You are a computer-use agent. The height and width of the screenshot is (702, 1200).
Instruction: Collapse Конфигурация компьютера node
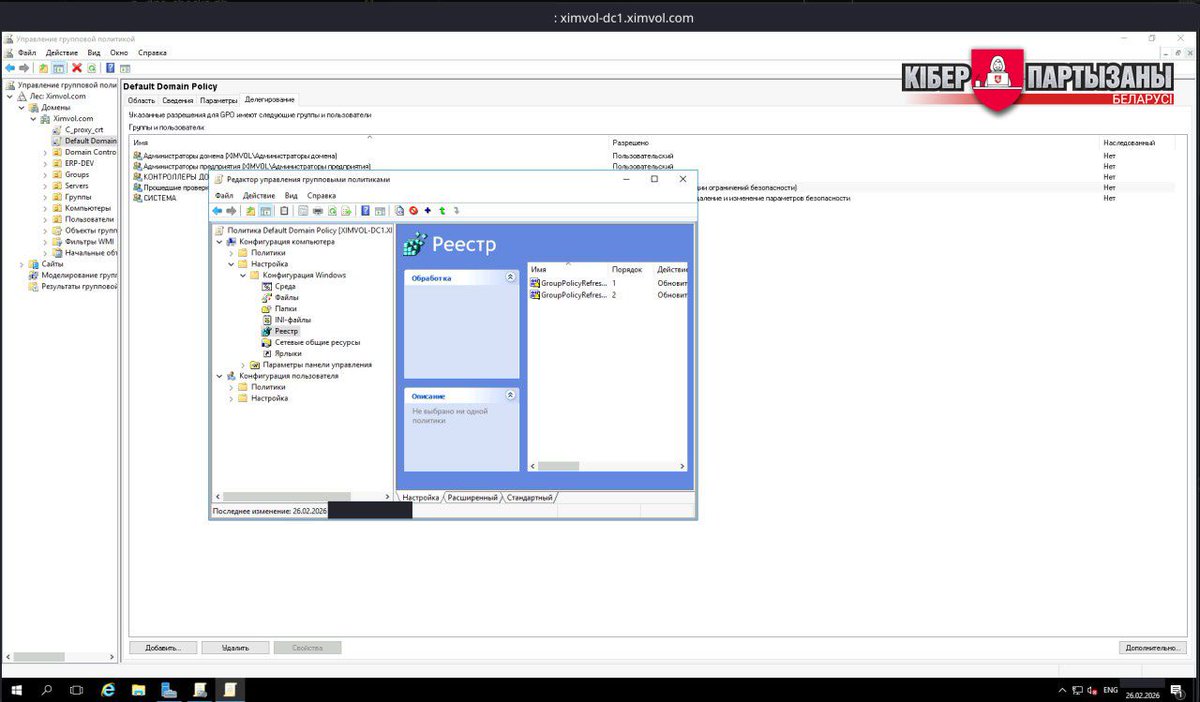[219, 242]
